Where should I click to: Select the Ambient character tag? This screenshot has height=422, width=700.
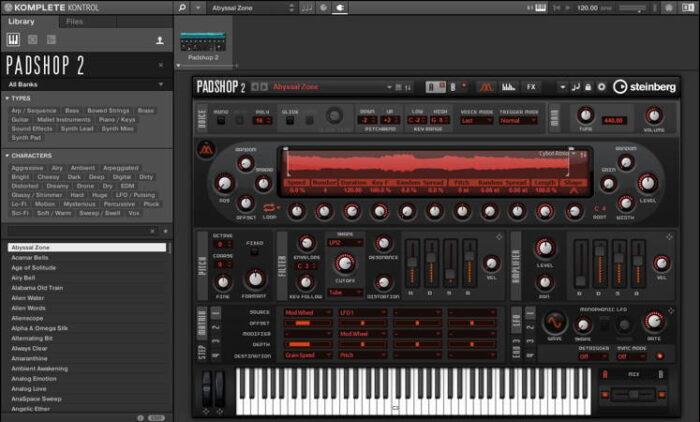tap(84, 169)
